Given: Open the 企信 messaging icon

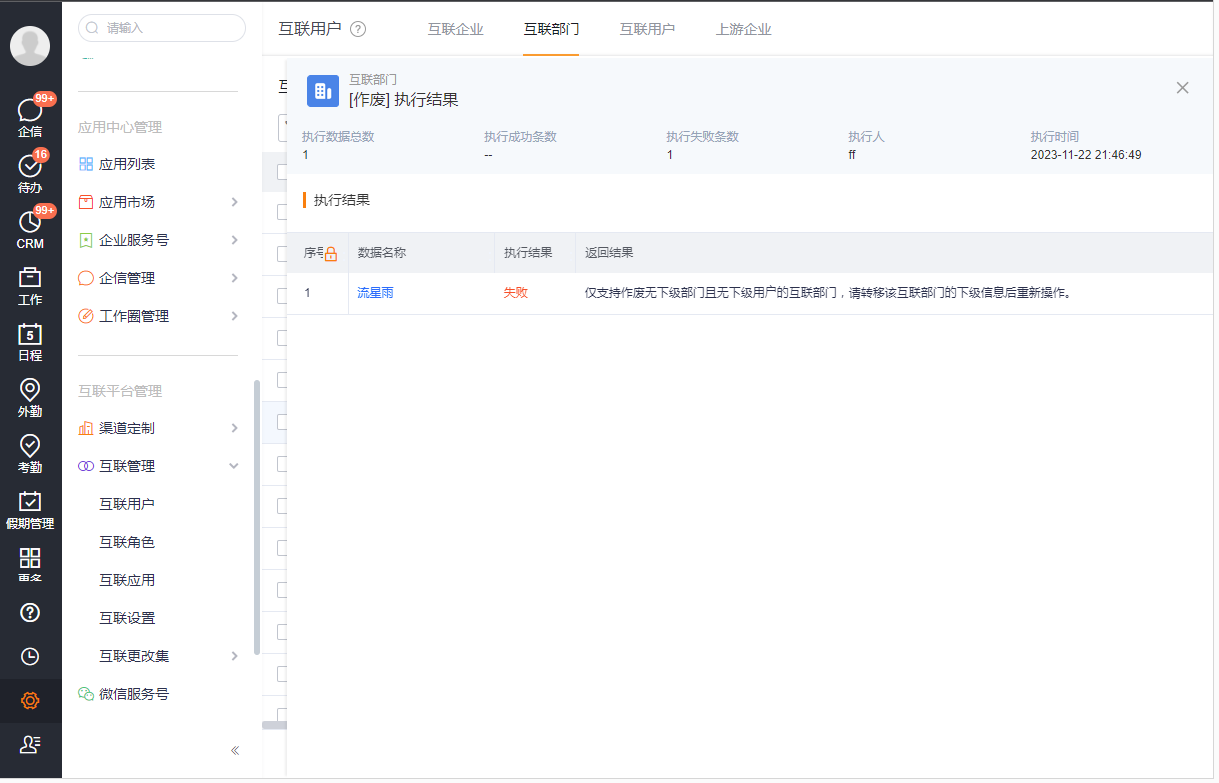Looking at the screenshot, I should (30, 110).
